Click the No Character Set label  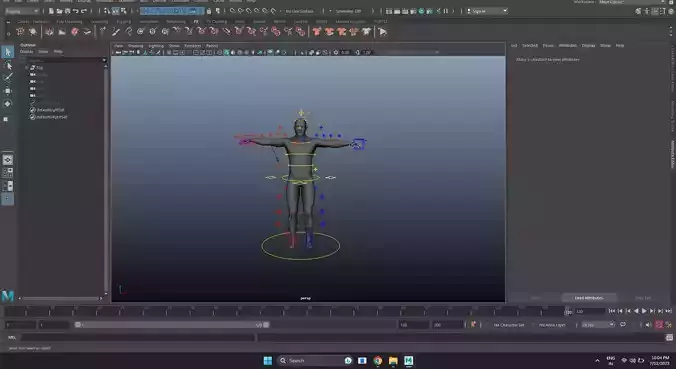509,325
